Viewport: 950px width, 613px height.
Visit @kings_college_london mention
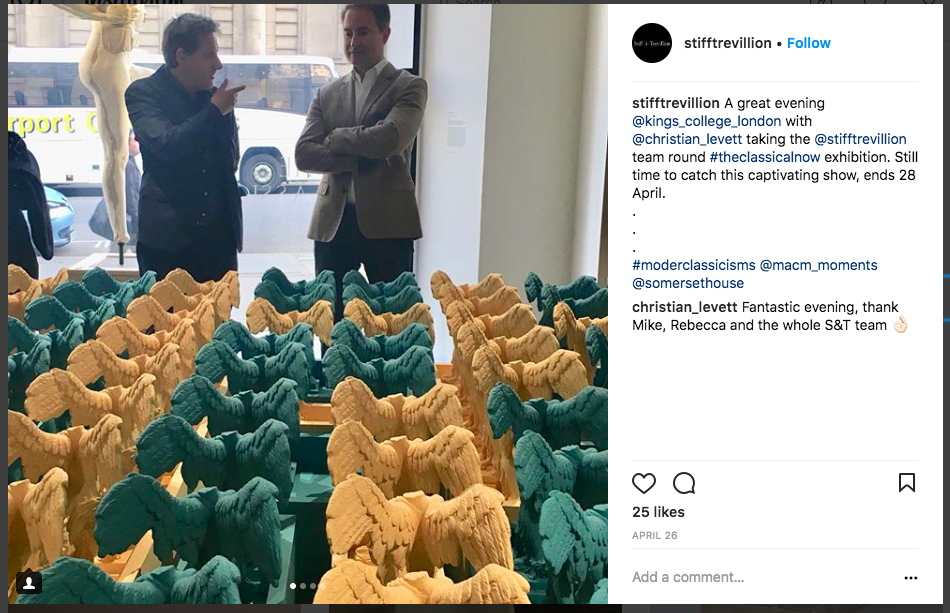coord(706,121)
